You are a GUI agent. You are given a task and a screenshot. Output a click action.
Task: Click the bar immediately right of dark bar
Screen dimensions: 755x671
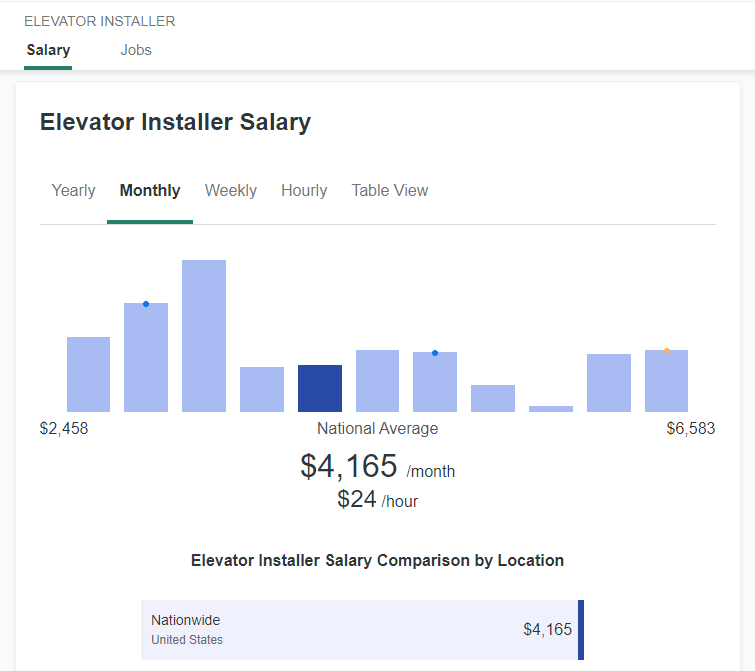[378, 381]
